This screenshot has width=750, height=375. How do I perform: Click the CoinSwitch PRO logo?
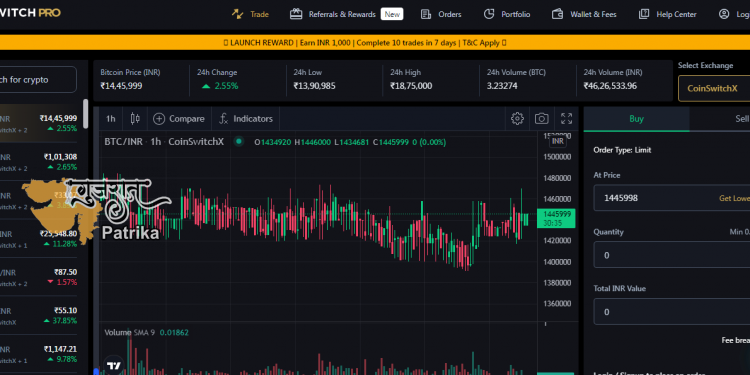[x=30, y=13]
